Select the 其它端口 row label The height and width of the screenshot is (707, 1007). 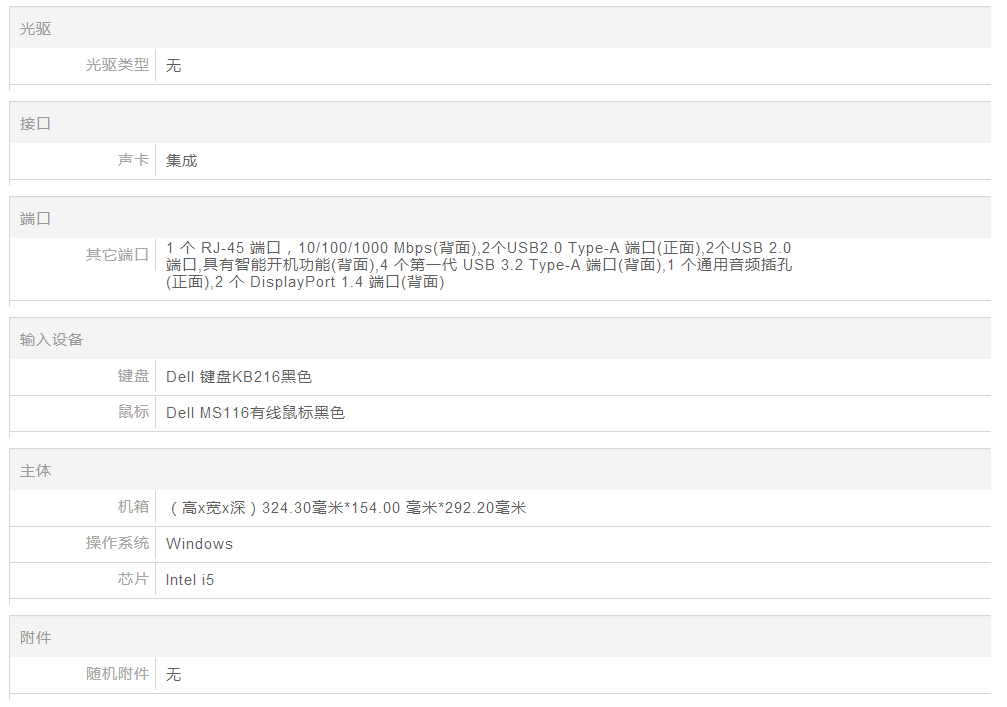point(117,255)
